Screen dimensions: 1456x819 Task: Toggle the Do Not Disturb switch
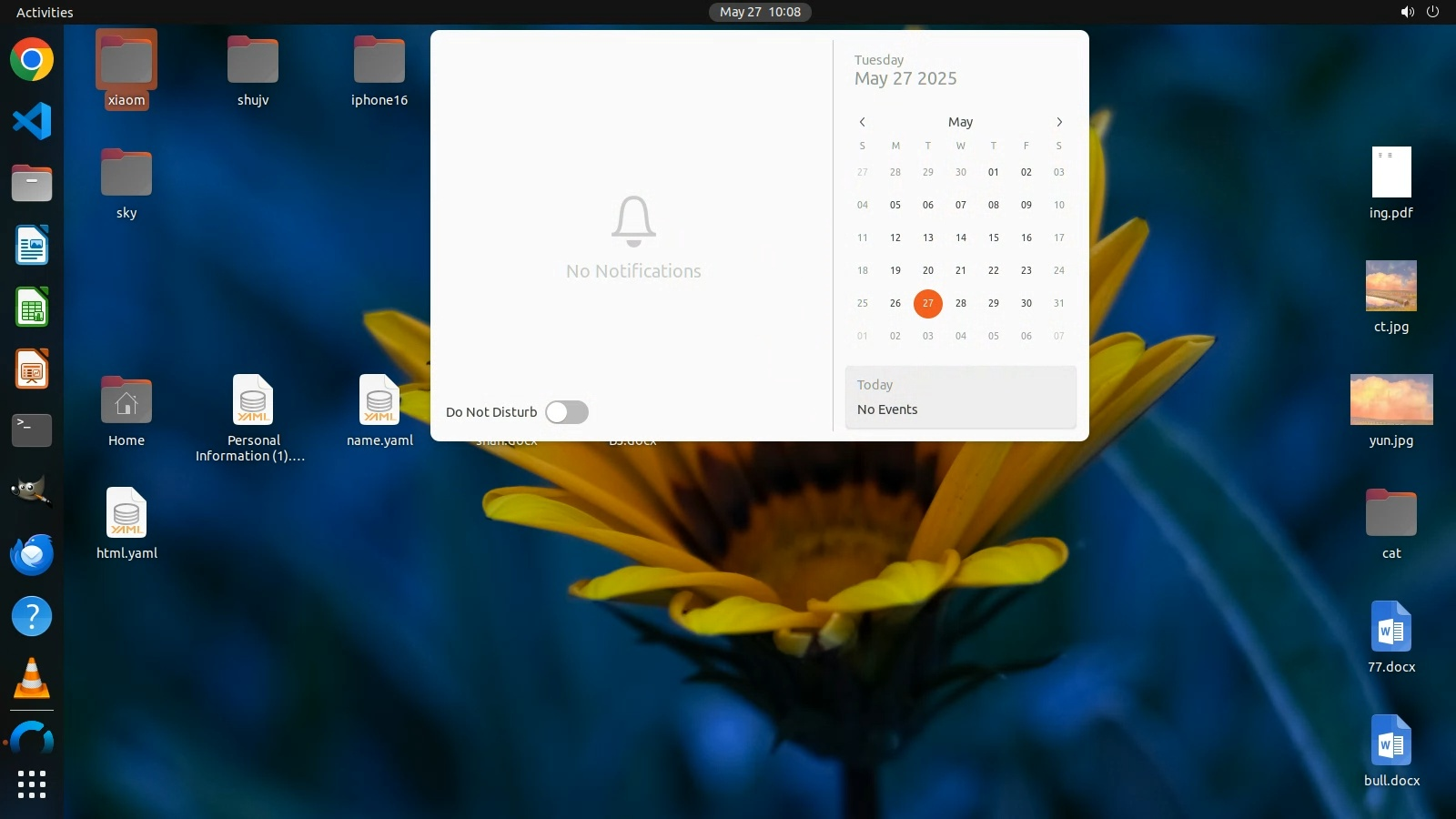[x=566, y=412]
